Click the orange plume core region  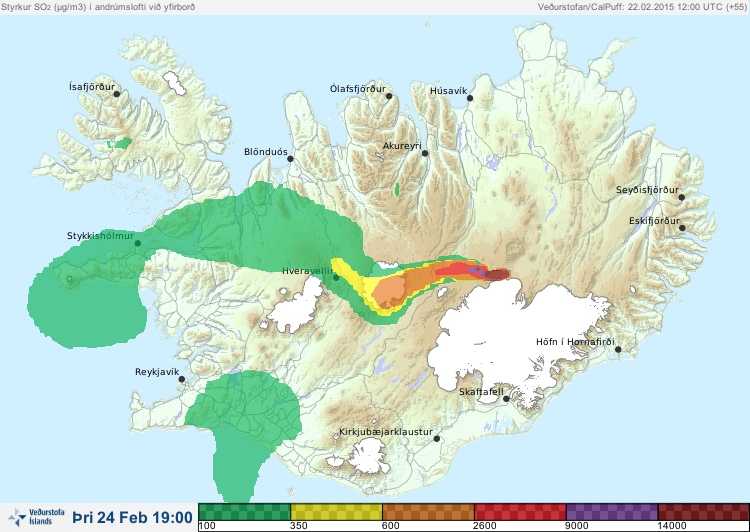click(390, 292)
